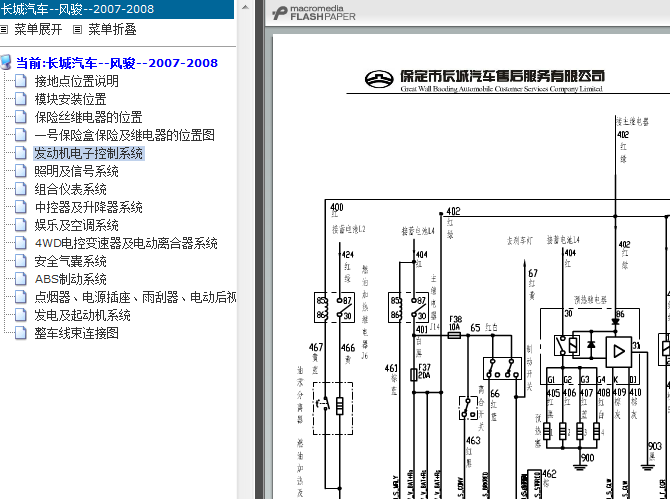The height and width of the screenshot is (499, 670).
Task: Click the 菜单展开 expand-menu link
Action: pyautogui.click(x=38, y=29)
